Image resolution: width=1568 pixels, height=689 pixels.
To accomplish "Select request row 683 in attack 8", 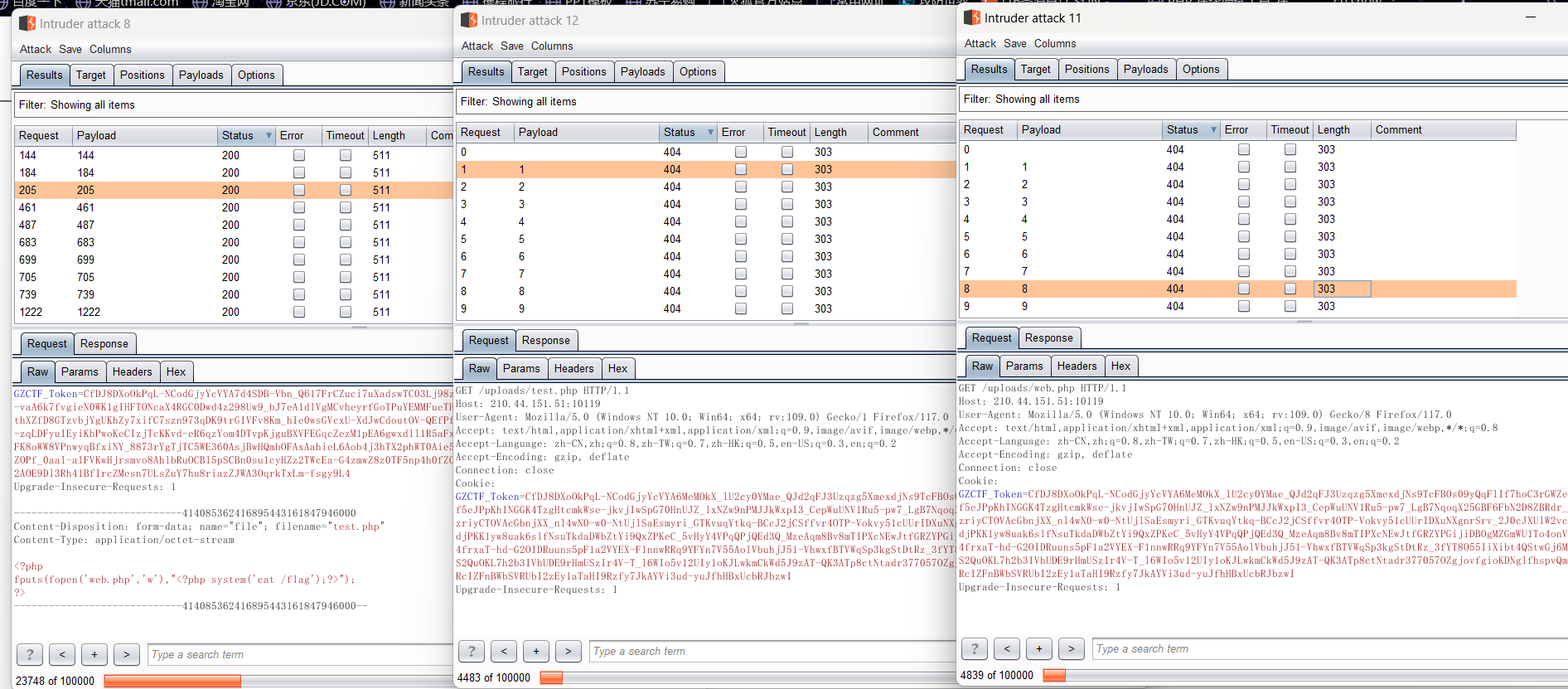I will click(234, 242).
